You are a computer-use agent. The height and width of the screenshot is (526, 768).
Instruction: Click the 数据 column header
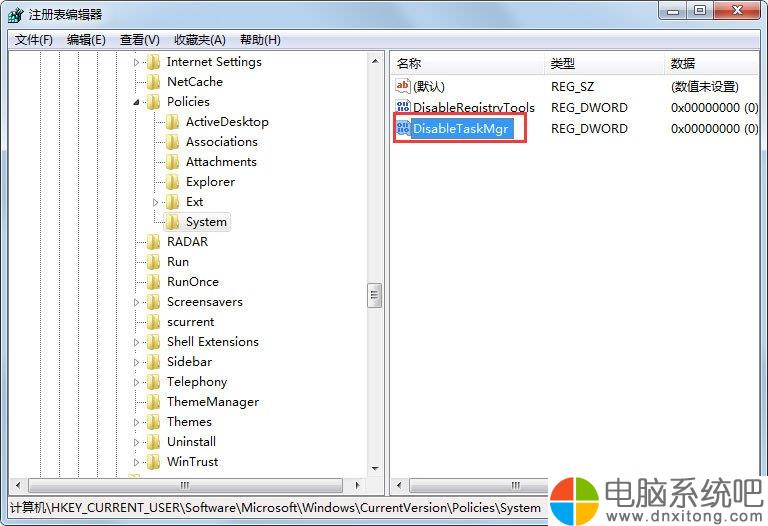[x=712, y=64]
